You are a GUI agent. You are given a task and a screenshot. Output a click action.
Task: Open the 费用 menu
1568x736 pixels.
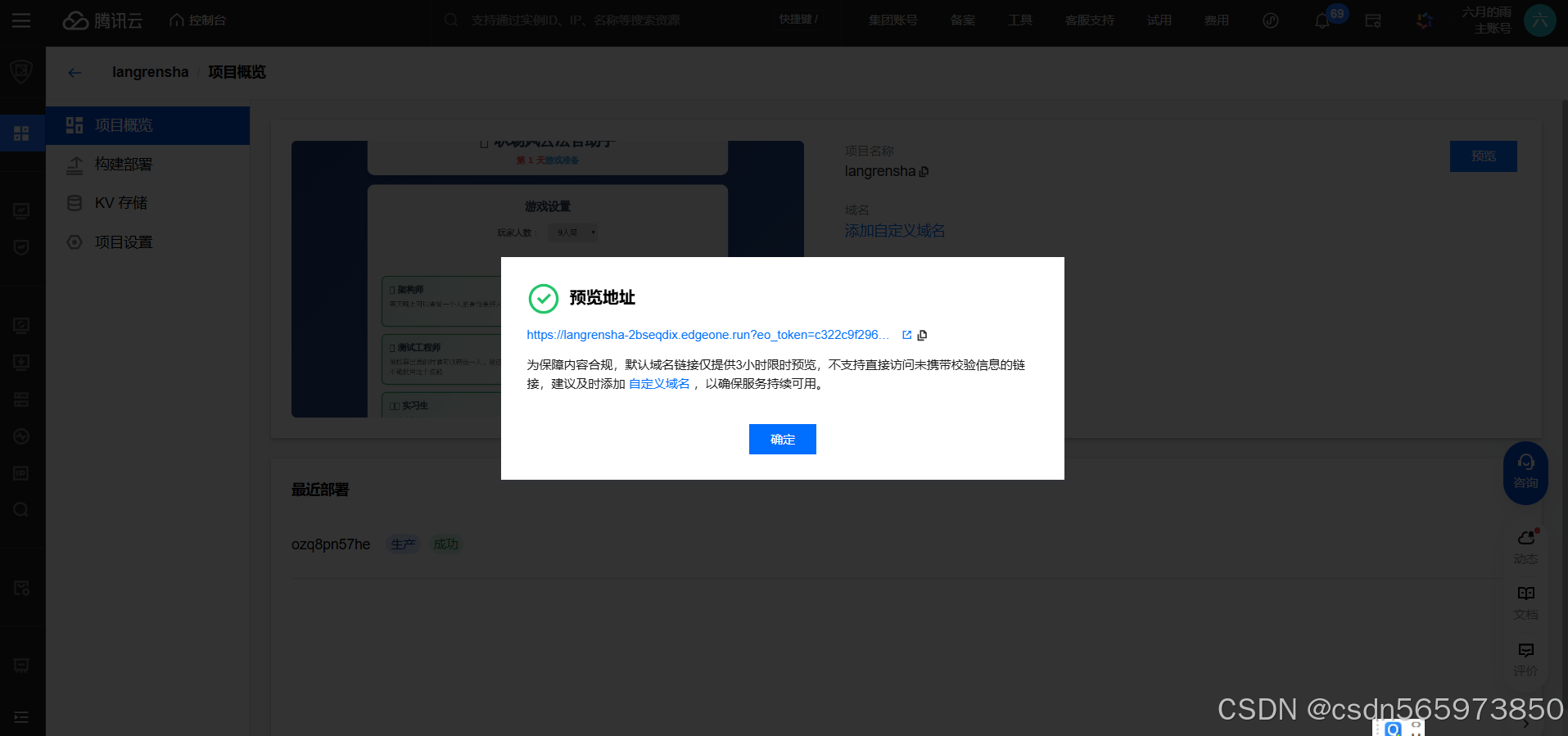click(x=1216, y=20)
